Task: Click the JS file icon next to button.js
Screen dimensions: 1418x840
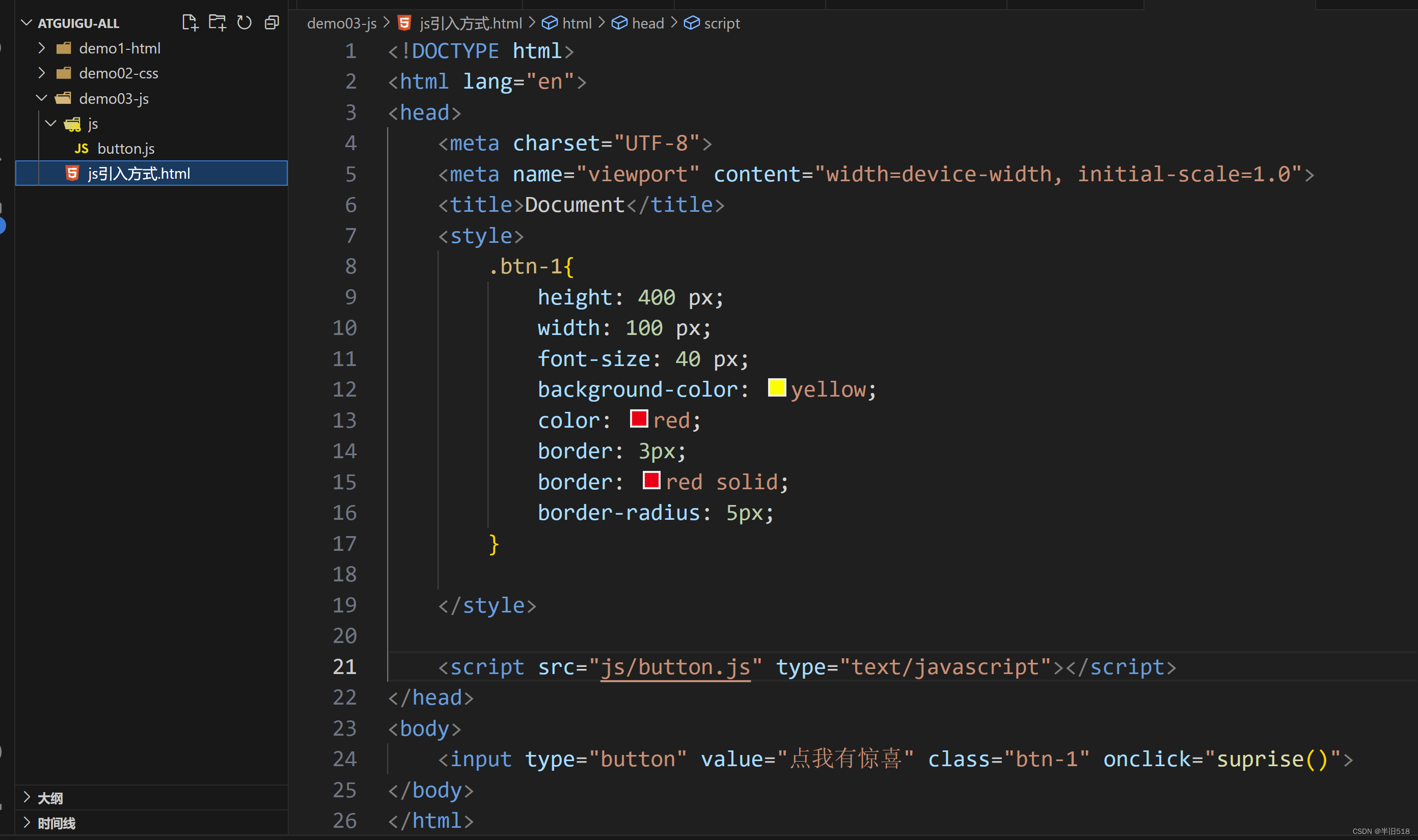Action: 81,148
